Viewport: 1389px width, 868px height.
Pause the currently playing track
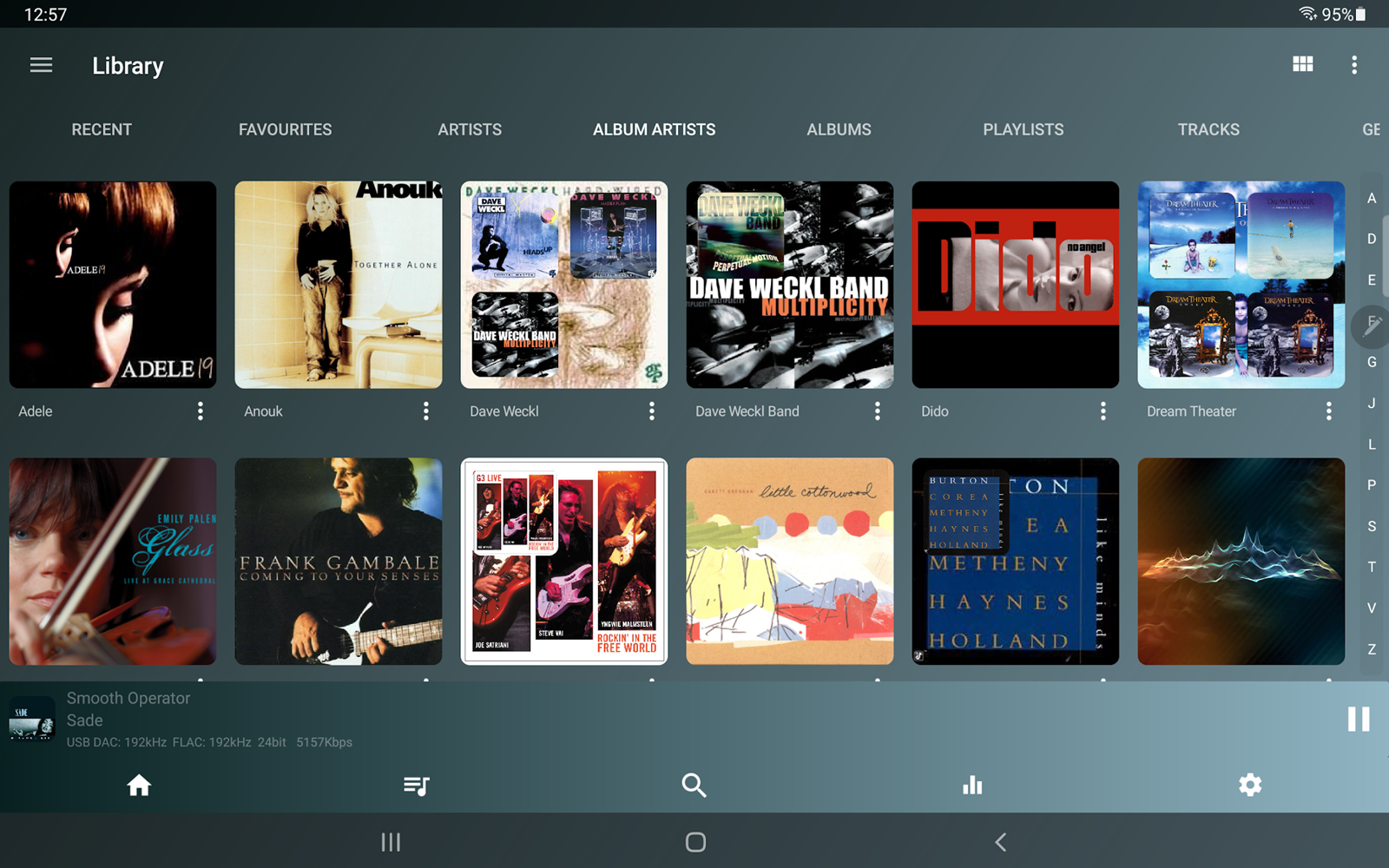[1359, 719]
